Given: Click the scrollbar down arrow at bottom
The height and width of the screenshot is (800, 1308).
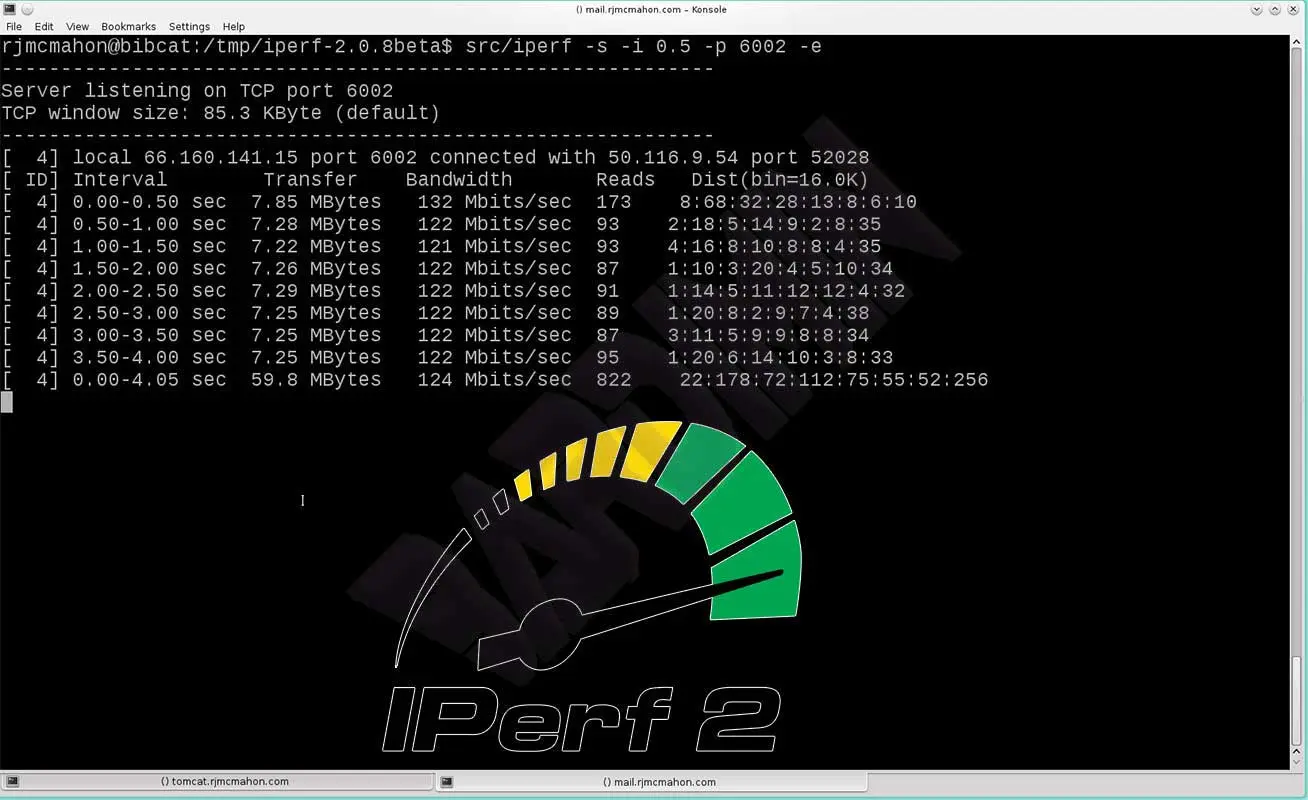Looking at the screenshot, I should (x=1297, y=762).
